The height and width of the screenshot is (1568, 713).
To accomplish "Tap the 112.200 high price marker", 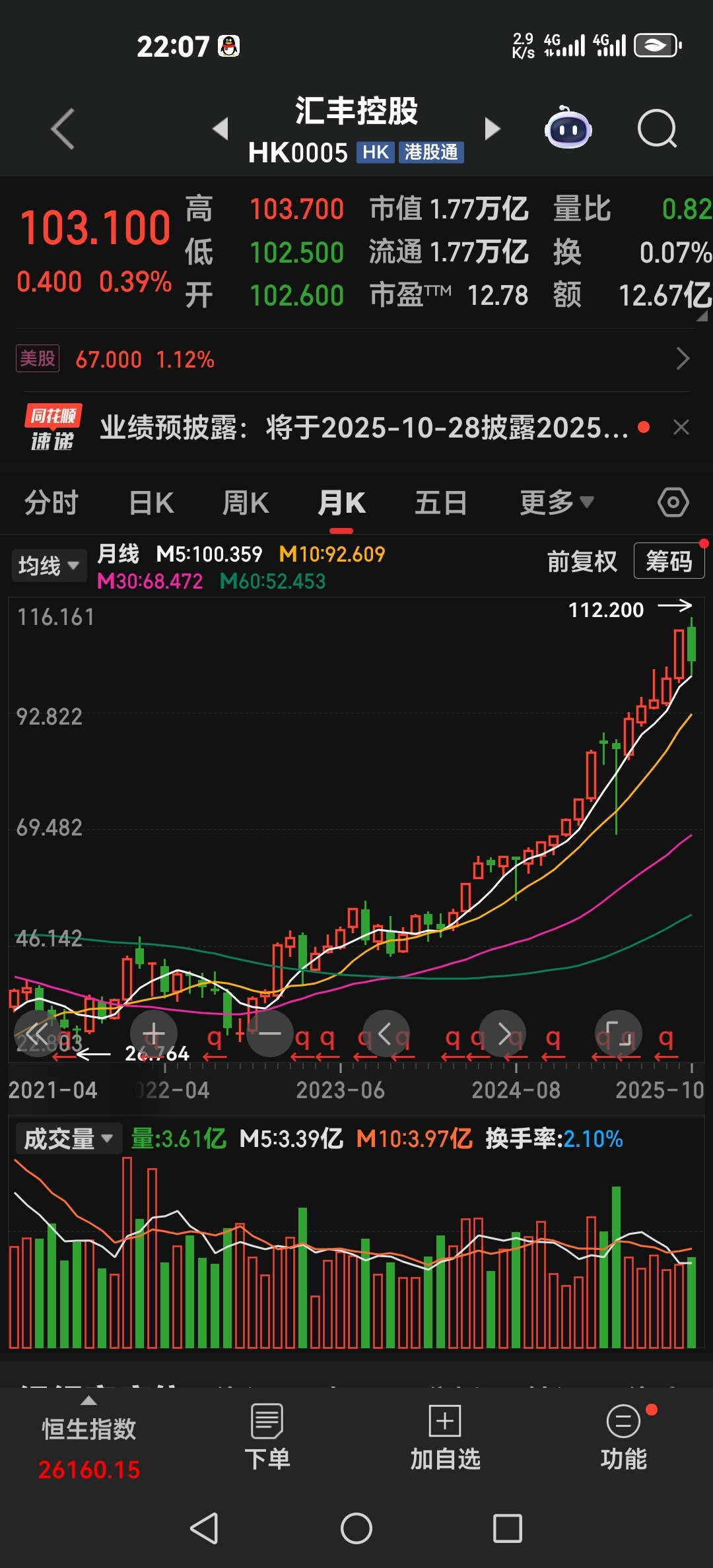I will pyautogui.click(x=606, y=609).
